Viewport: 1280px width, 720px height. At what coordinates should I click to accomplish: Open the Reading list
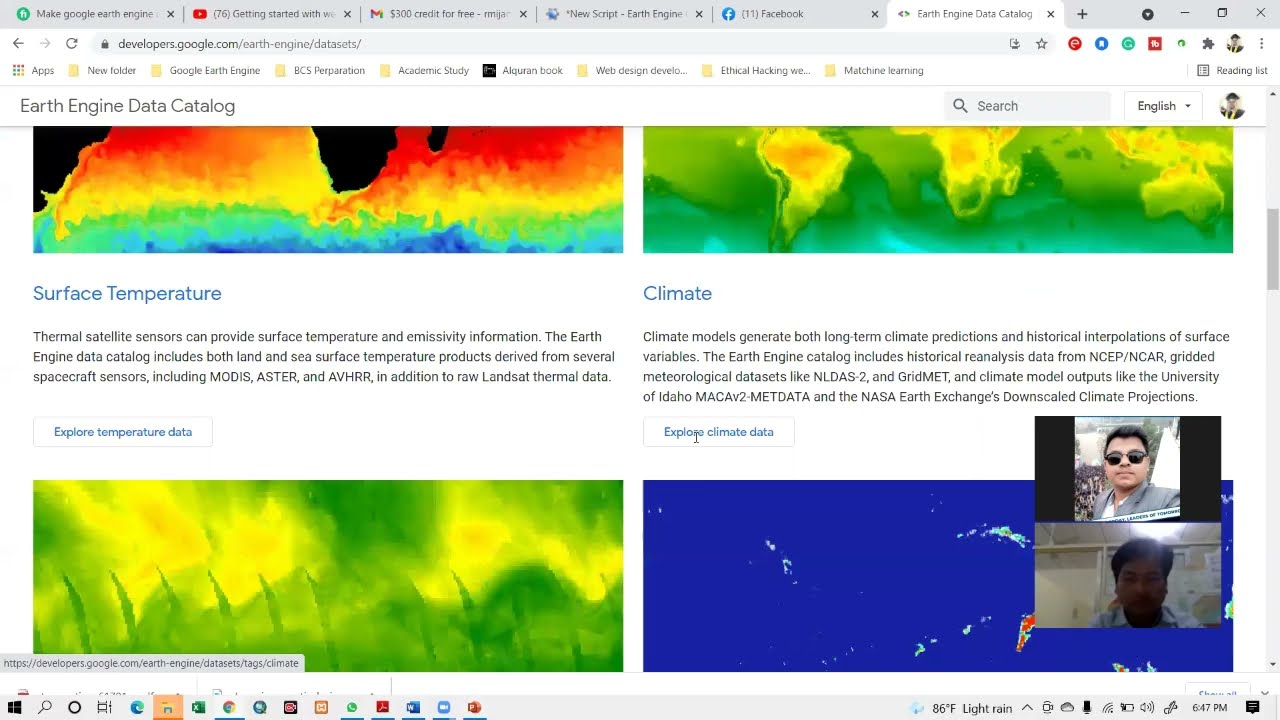click(x=1232, y=71)
